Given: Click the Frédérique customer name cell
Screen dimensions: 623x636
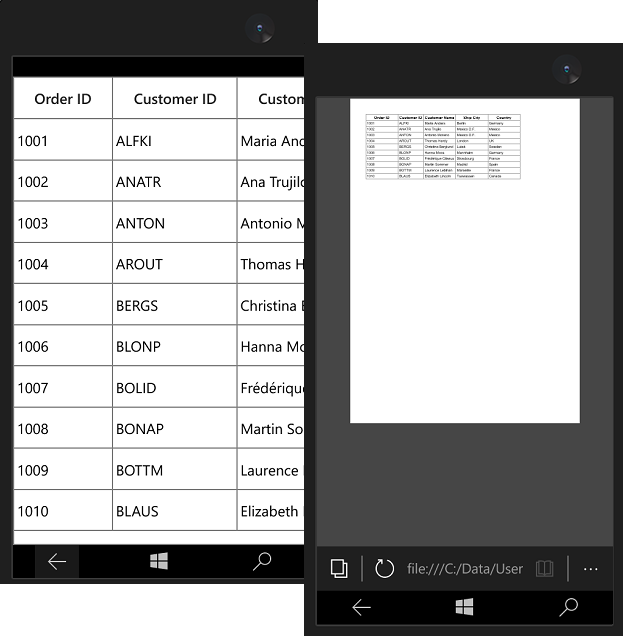Looking at the screenshot, I should pos(271,387).
